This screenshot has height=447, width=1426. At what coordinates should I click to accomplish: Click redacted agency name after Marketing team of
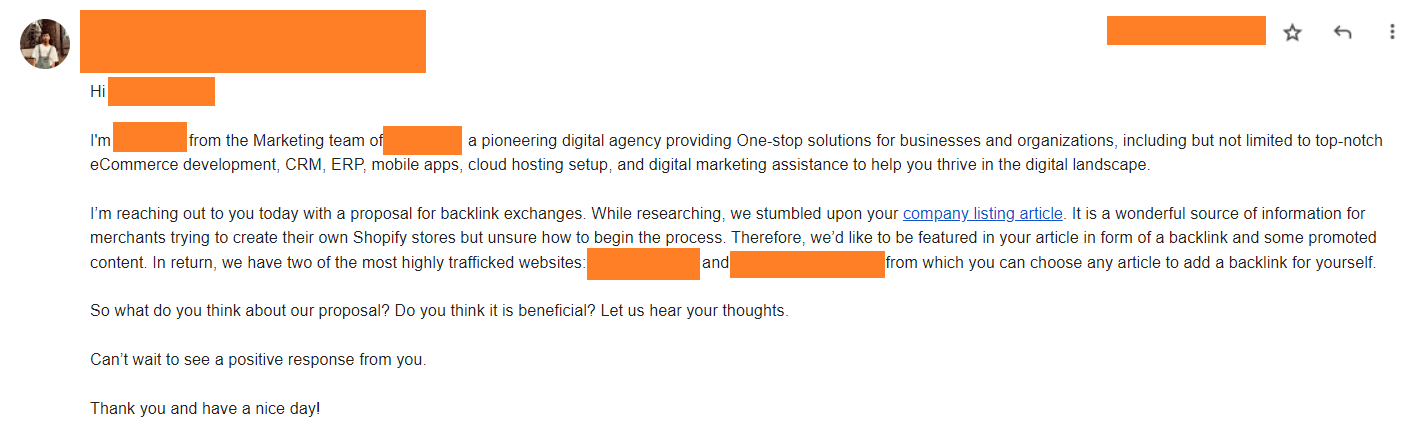(x=422, y=140)
